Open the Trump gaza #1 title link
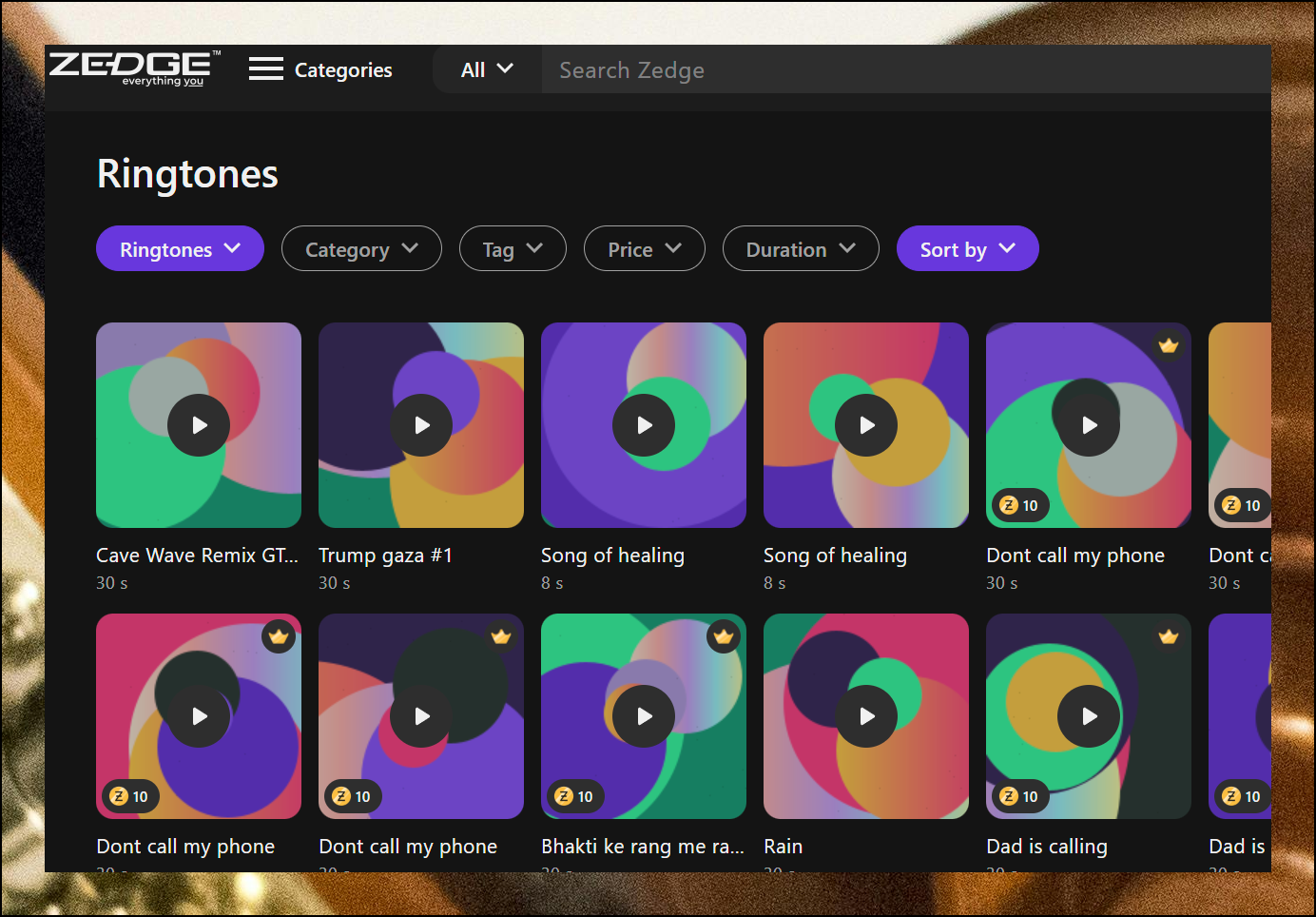 tap(385, 555)
